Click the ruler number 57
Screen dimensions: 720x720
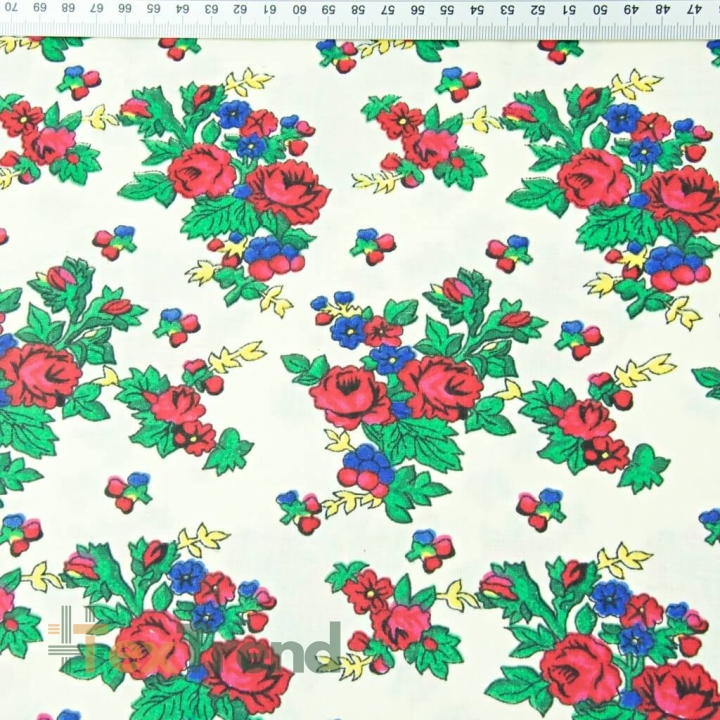coord(388,9)
